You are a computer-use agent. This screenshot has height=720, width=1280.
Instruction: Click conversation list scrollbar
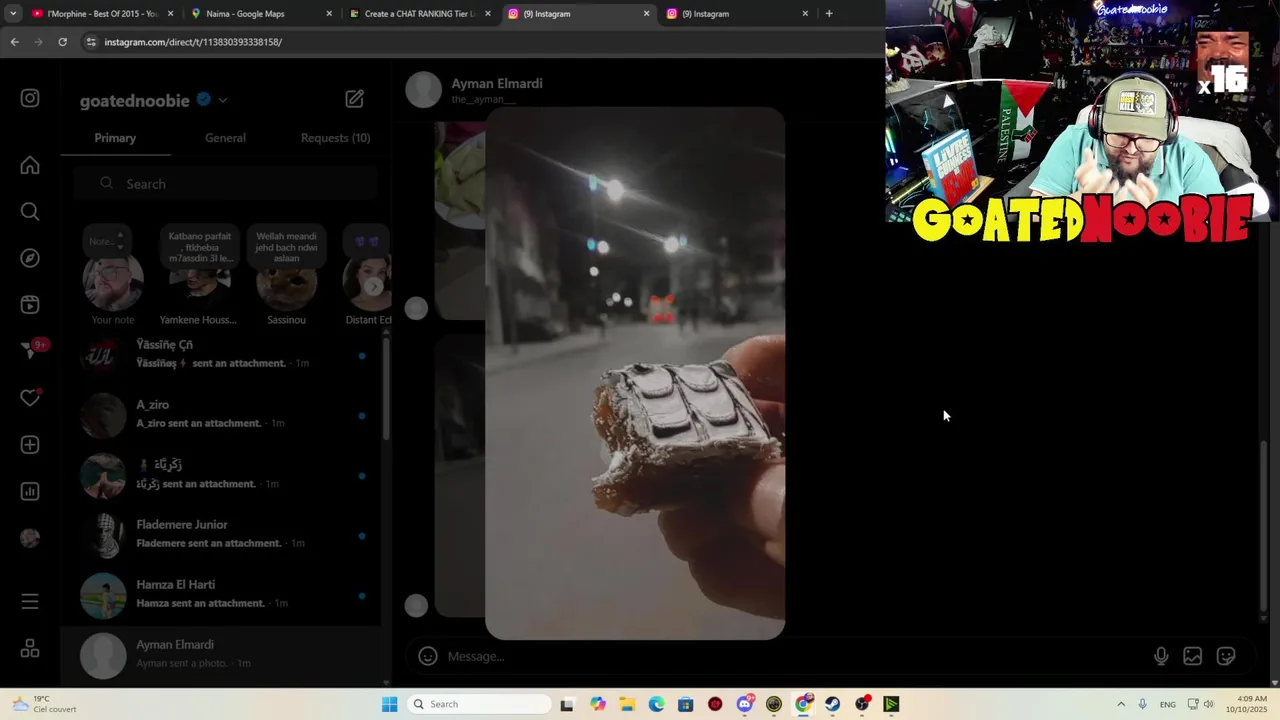pyautogui.click(x=386, y=390)
